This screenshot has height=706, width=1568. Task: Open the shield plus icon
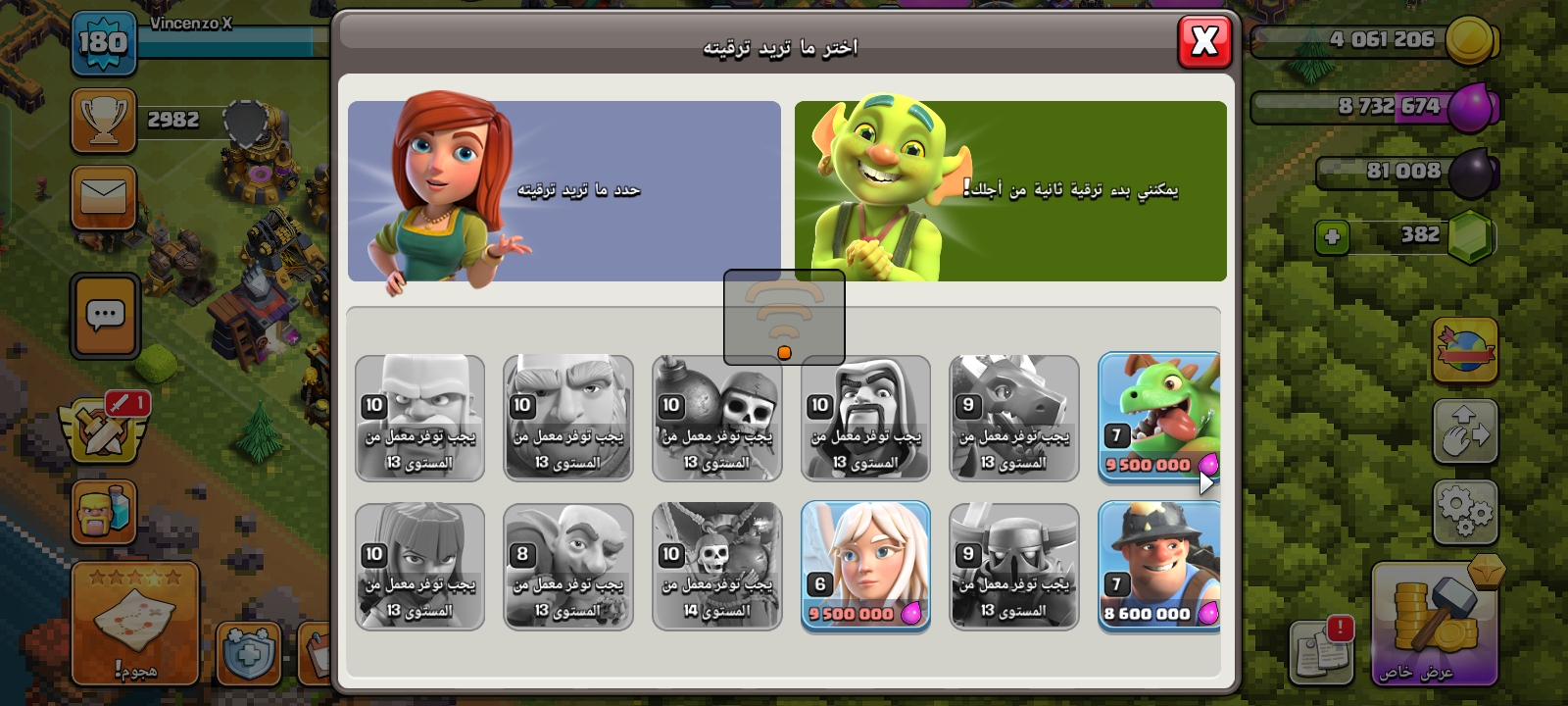tap(249, 653)
